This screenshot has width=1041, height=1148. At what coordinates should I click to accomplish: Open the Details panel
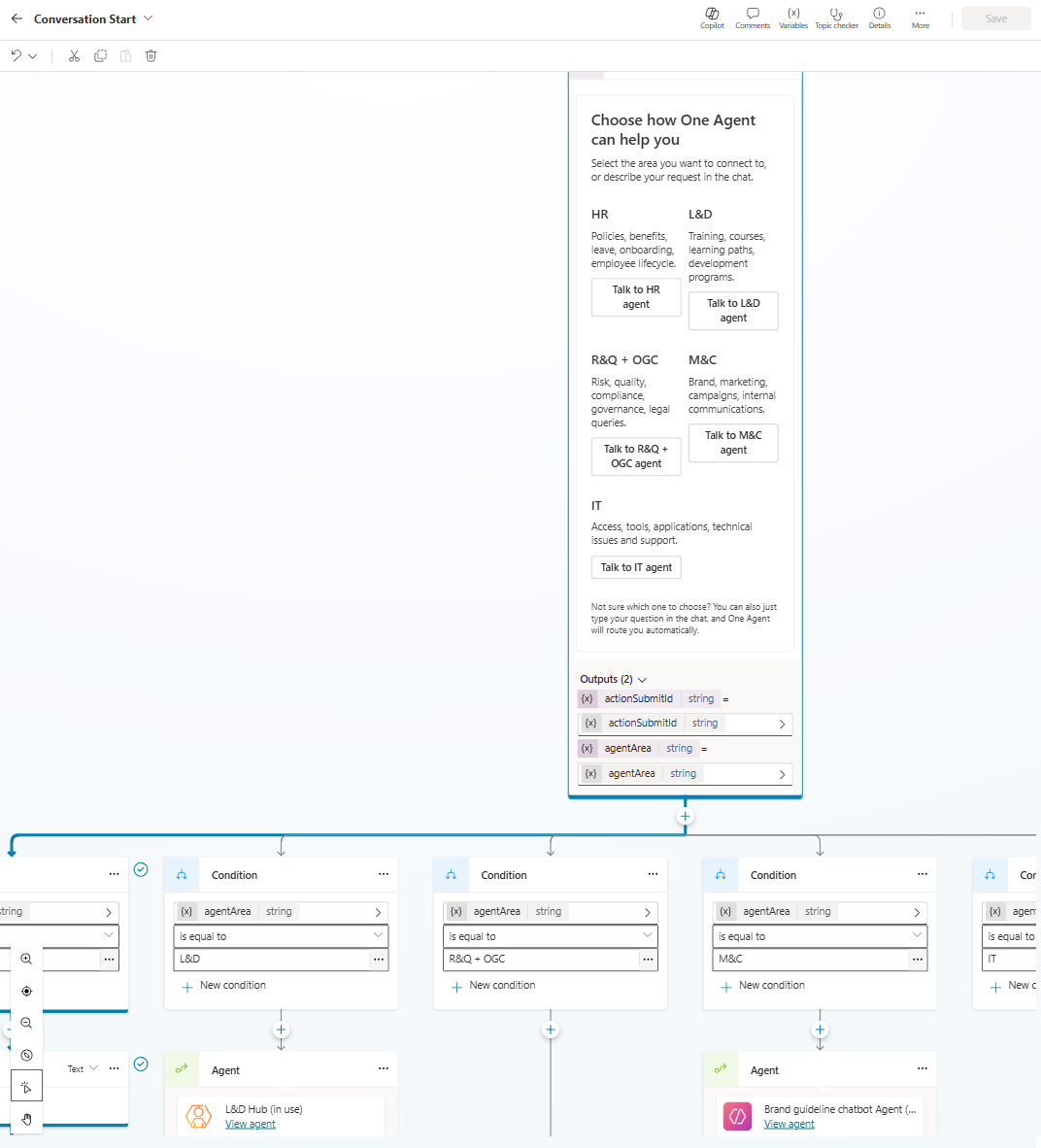[x=879, y=17]
